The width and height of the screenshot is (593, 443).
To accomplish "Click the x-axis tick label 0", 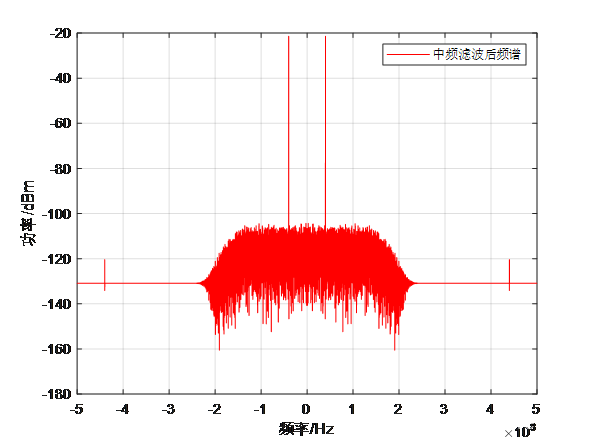I will (306, 409).
